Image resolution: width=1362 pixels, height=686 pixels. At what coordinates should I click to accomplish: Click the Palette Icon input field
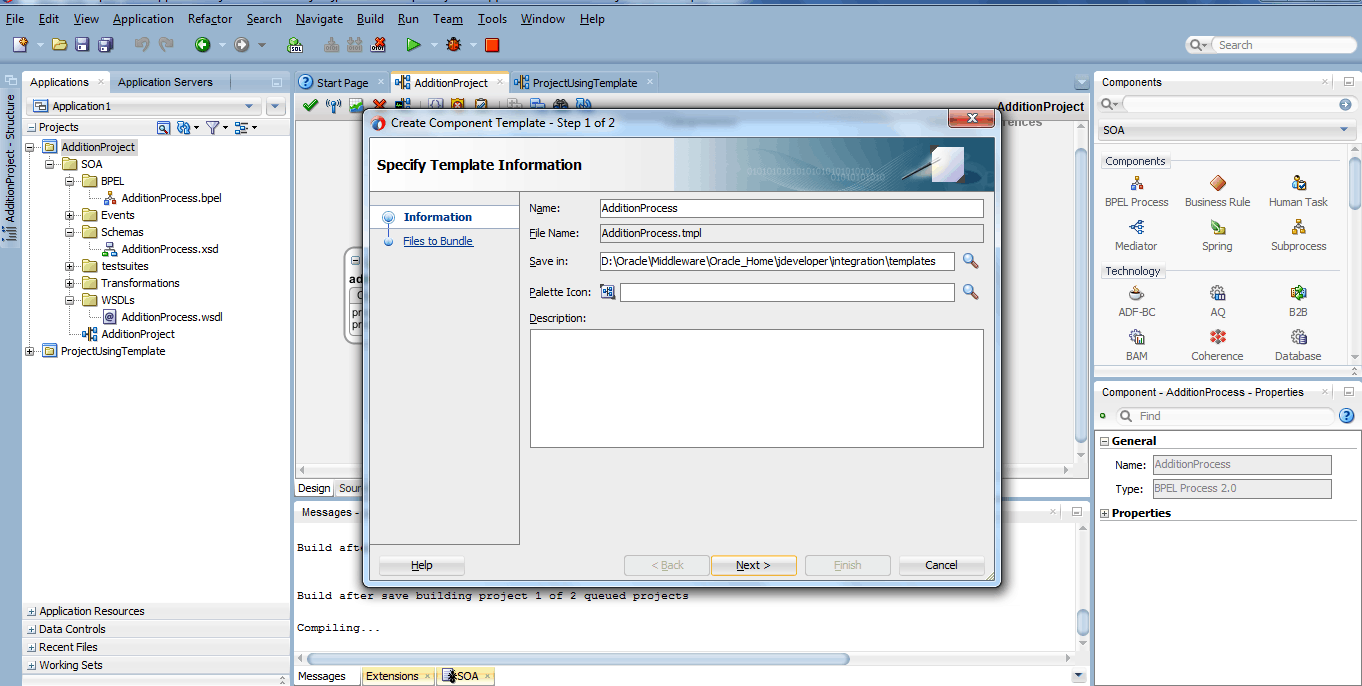click(787, 292)
